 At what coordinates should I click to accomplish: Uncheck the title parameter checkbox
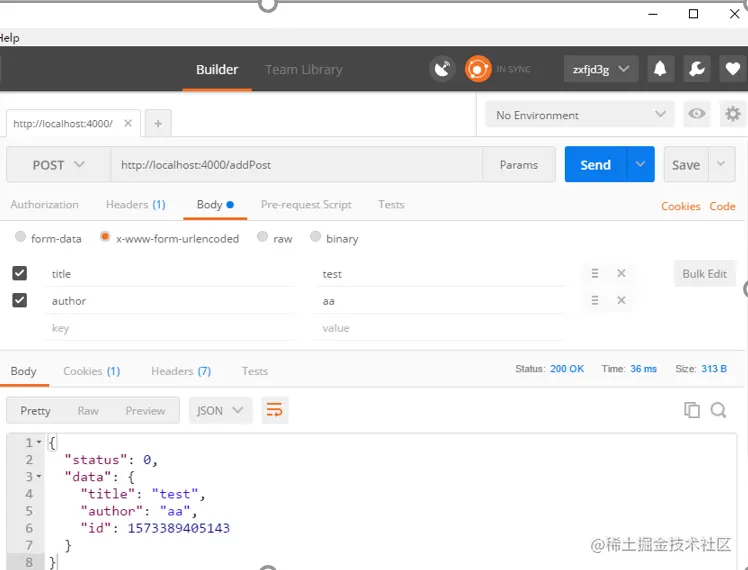20,273
